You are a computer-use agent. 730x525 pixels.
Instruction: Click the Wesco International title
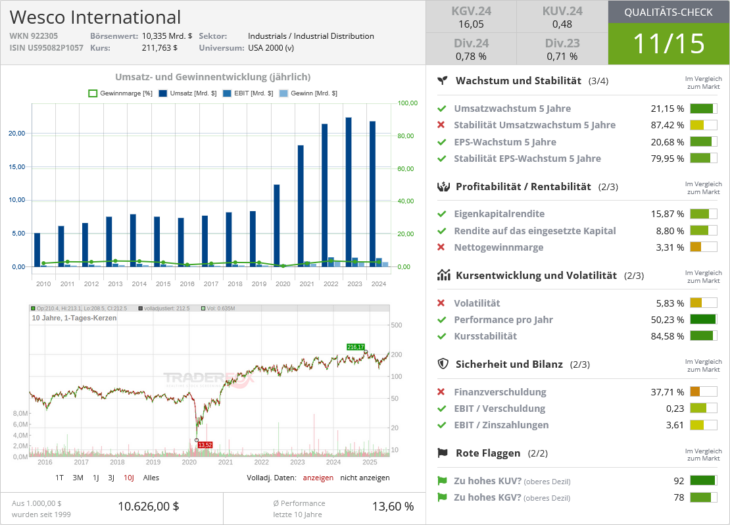click(x=95, y=17)
